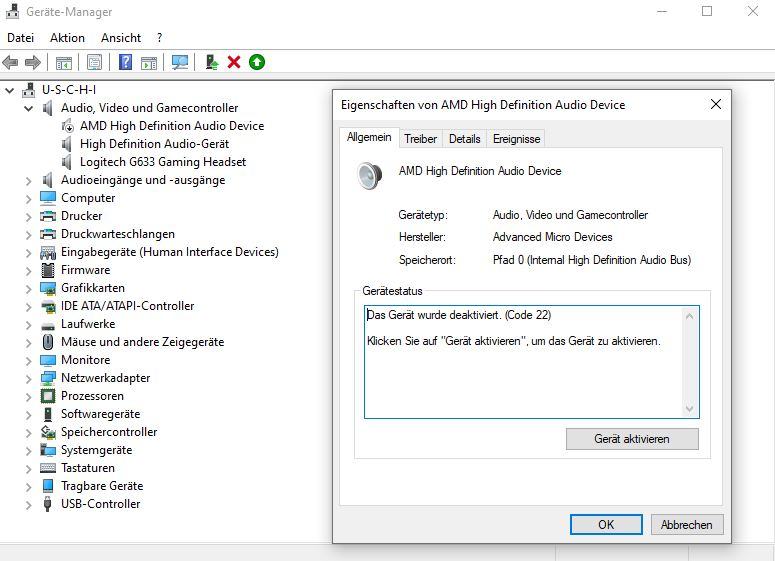Open the Properties toolbar icon
The width and height of the screenshot is (775, 561).
(x=94, y=62)
